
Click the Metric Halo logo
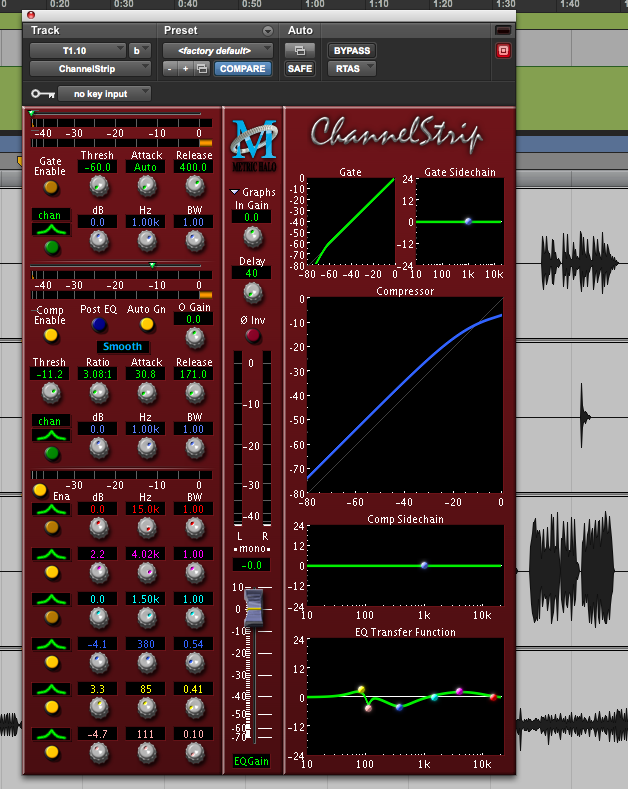[254, 145]
